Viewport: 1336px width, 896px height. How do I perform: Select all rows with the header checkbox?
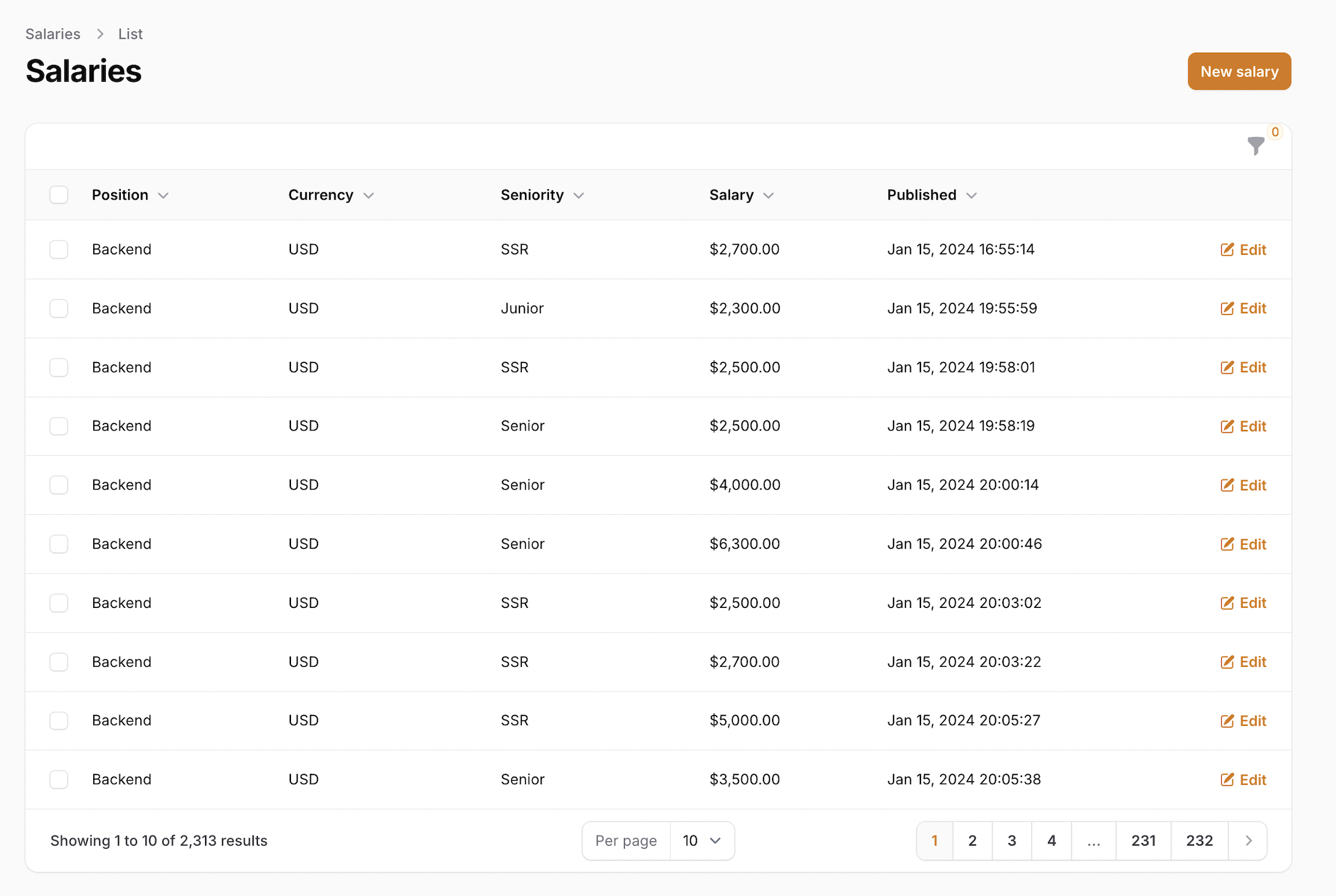(58, 194)
